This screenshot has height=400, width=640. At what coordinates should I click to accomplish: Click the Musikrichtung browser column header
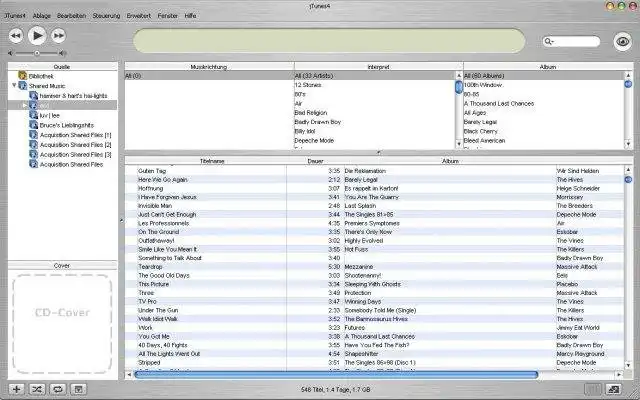(x=209, y=67)
